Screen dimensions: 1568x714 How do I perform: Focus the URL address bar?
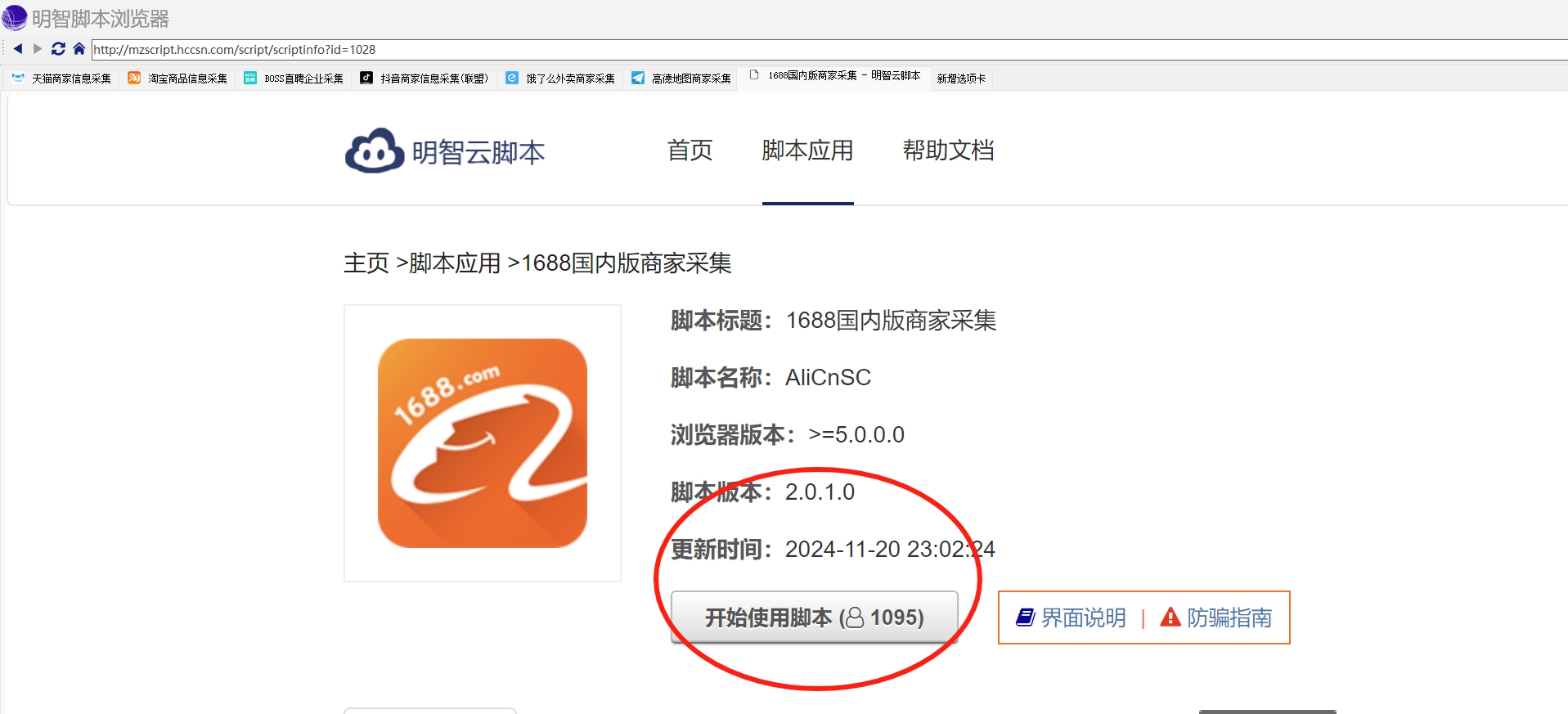click(x=829, y=50)
